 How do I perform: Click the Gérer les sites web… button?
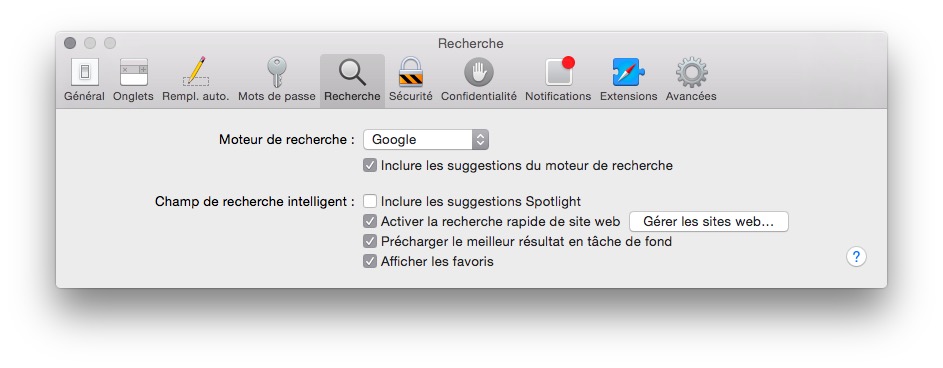coord(708,221)
